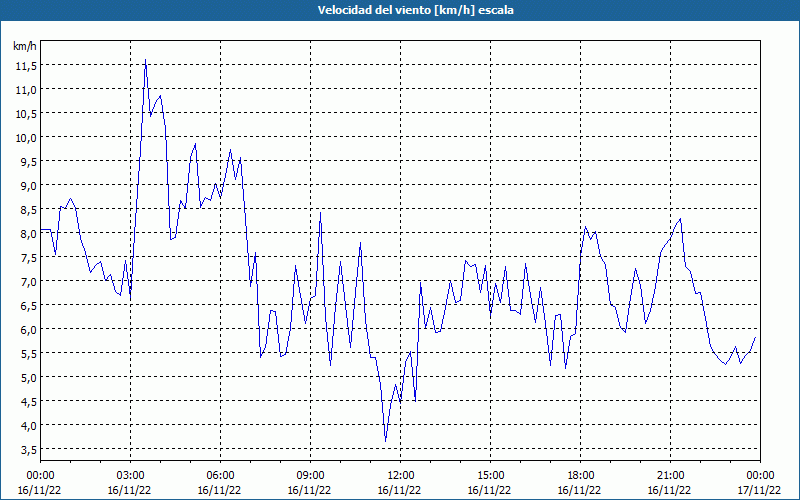The image size is (800, 500).
Task: Select the 8,0 y-axis value
Action: tap(28, 233)
